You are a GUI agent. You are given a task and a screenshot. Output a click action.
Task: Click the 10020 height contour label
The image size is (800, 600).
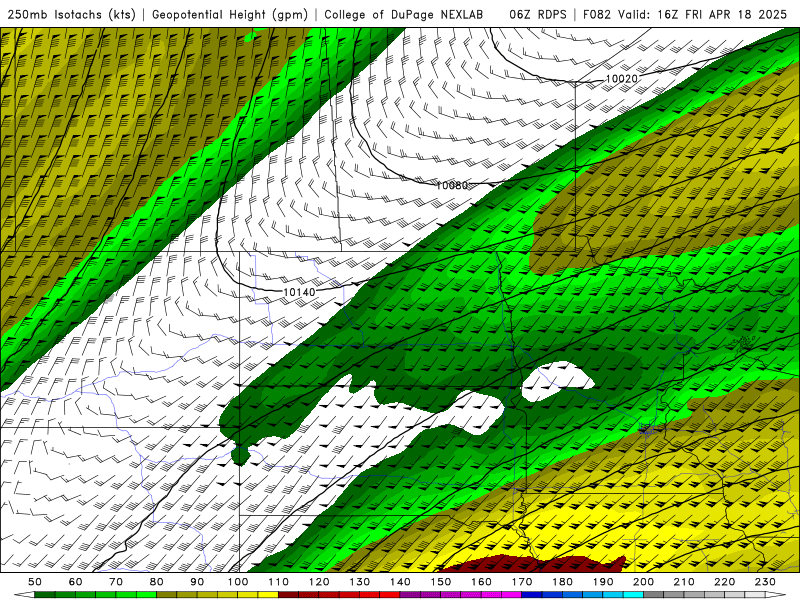(621, 79)
